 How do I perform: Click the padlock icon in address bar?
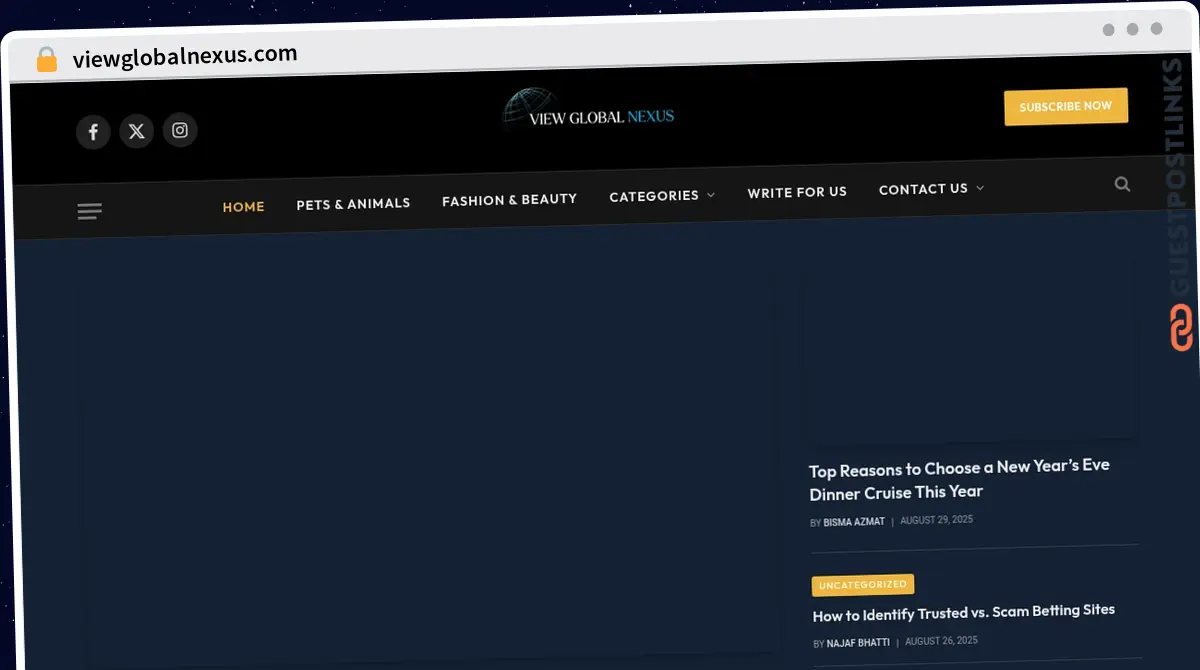46,60
